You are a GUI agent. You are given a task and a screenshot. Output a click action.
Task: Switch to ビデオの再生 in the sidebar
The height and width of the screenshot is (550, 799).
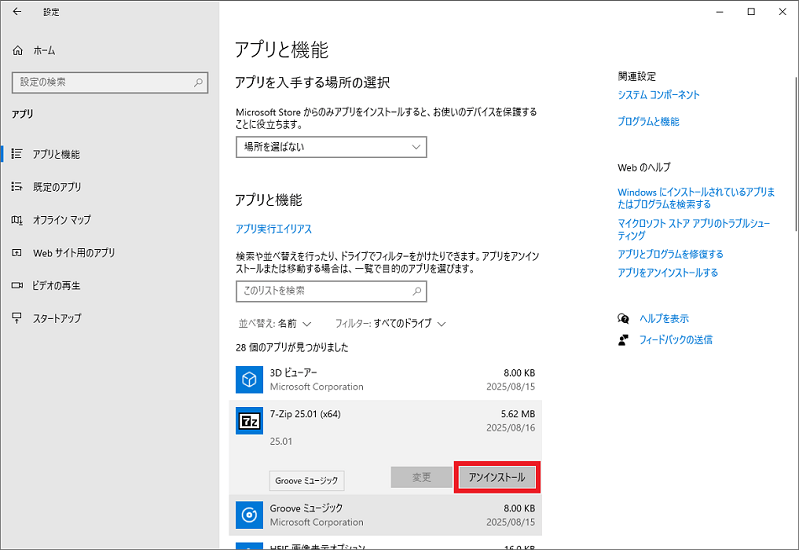pos(57,286)
